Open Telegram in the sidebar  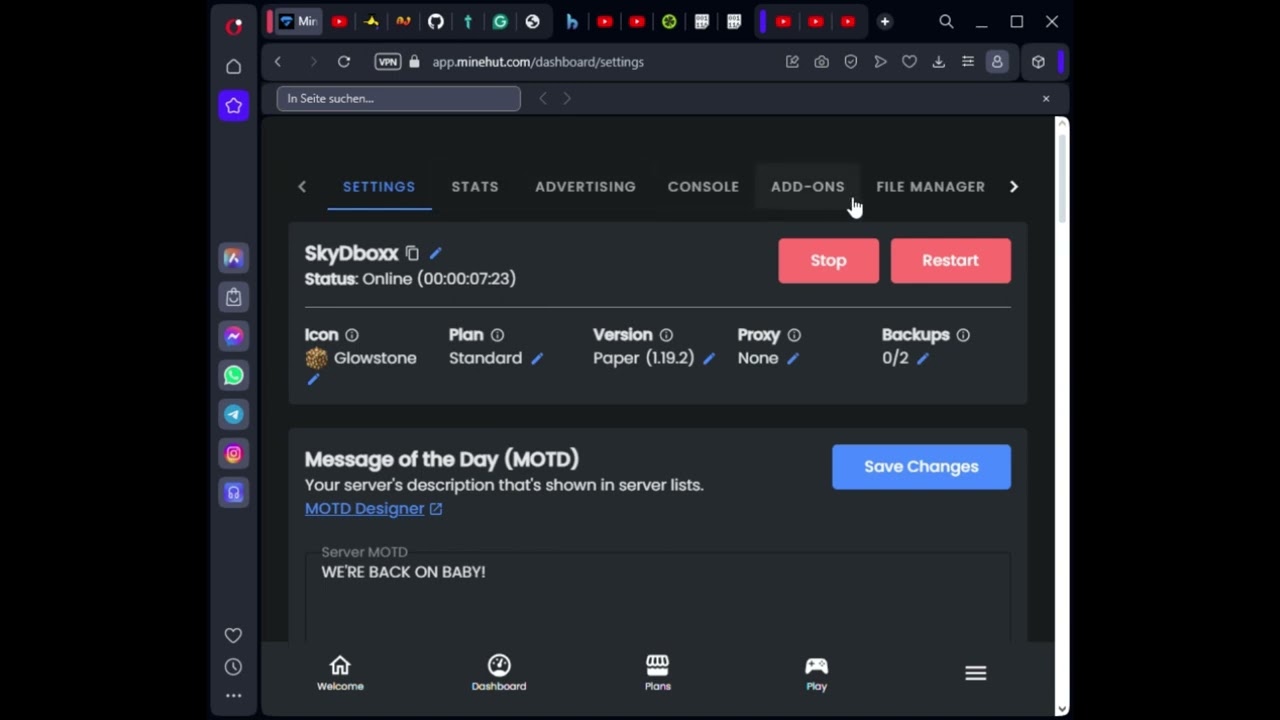point(233,414)
